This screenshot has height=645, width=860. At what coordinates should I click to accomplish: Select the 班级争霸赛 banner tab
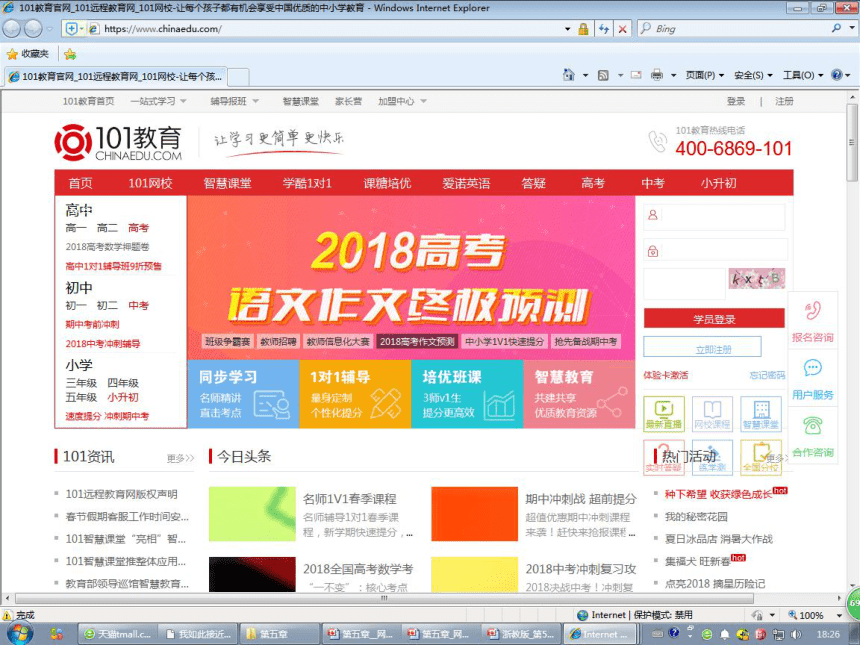228,342
